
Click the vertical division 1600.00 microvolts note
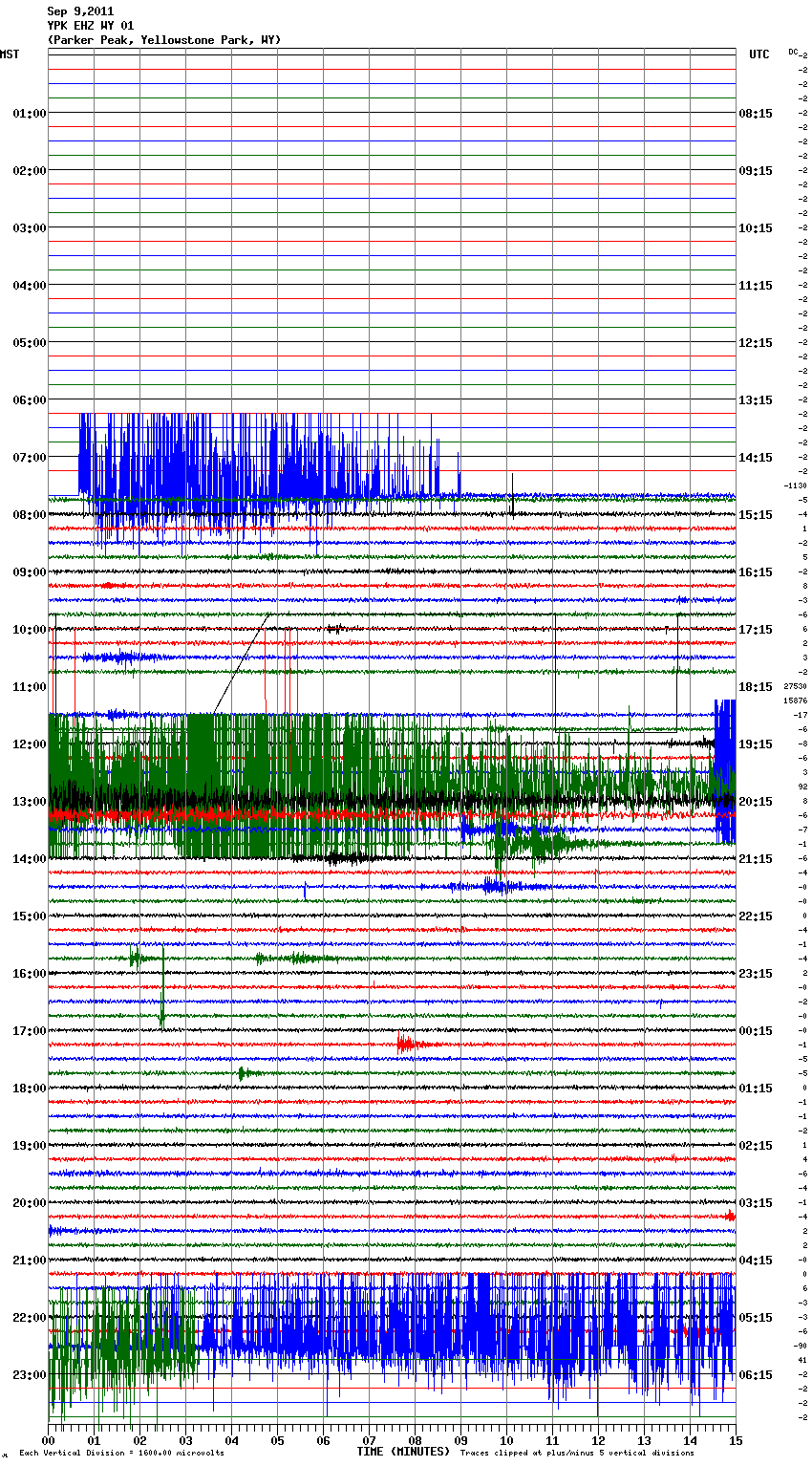click(122, 1454)
